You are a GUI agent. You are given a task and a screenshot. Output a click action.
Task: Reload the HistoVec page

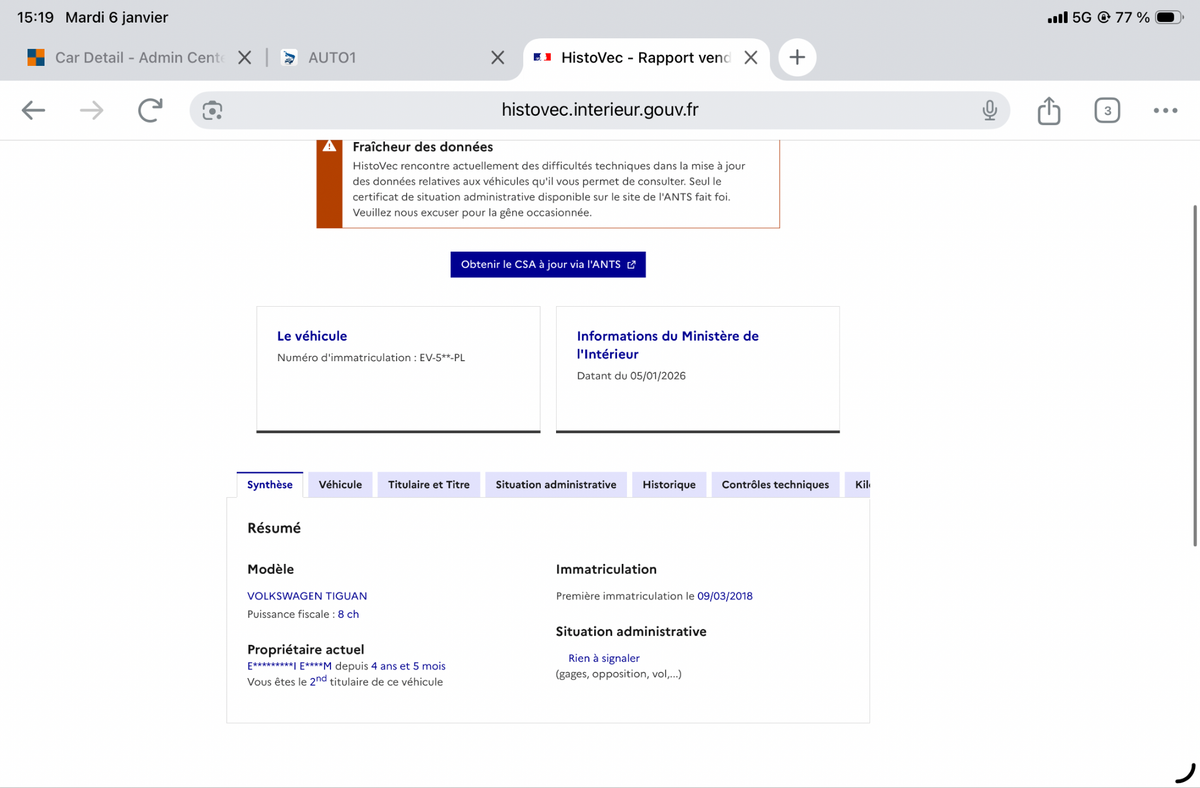[x=150, y=111]
